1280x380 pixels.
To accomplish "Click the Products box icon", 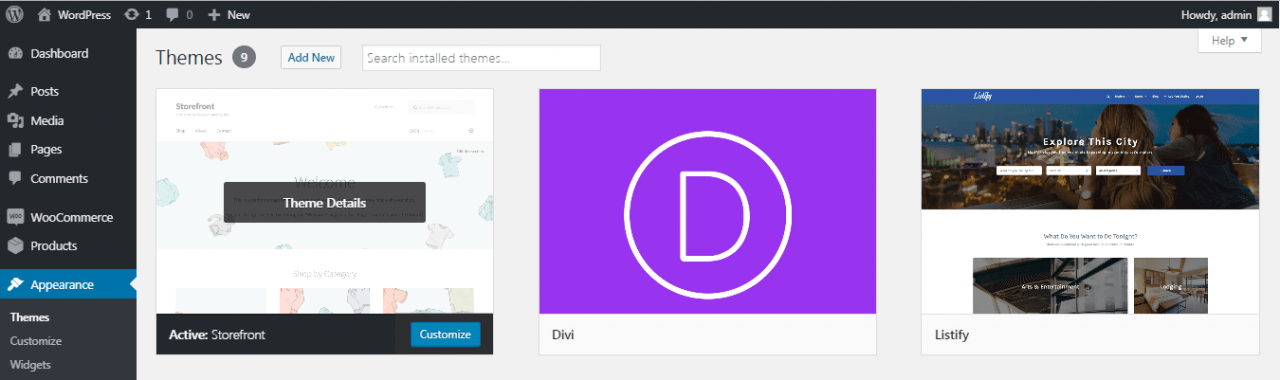I will (15, 246).
